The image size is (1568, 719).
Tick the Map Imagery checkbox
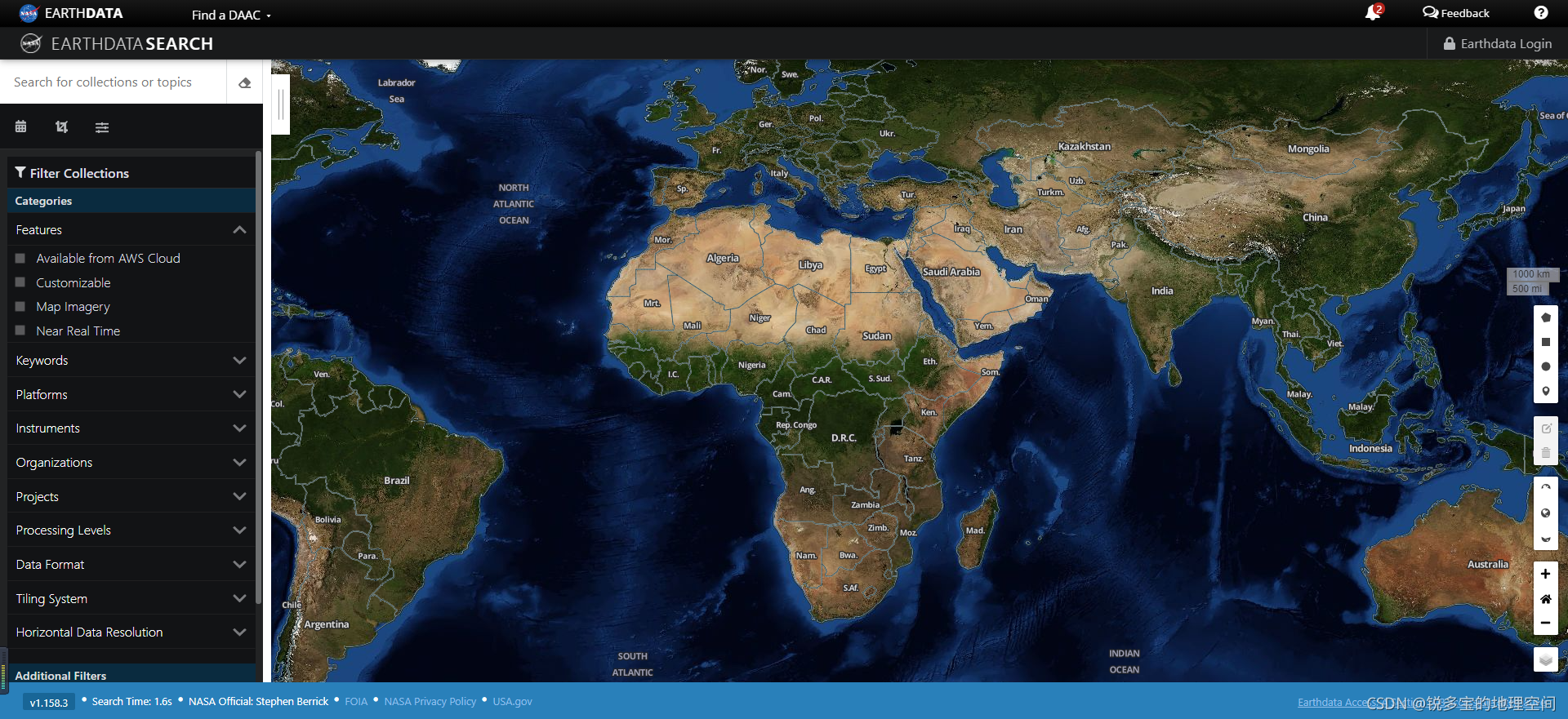(20, 307)
